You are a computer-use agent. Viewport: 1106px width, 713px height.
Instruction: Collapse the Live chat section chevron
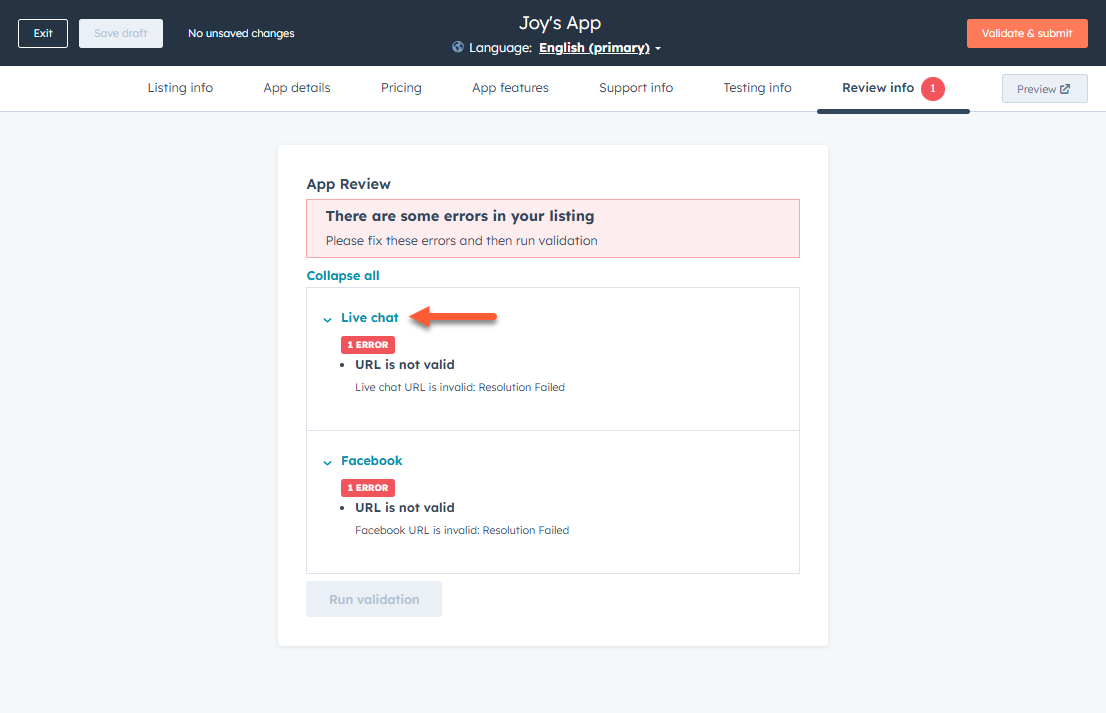(x=327, y=319)
